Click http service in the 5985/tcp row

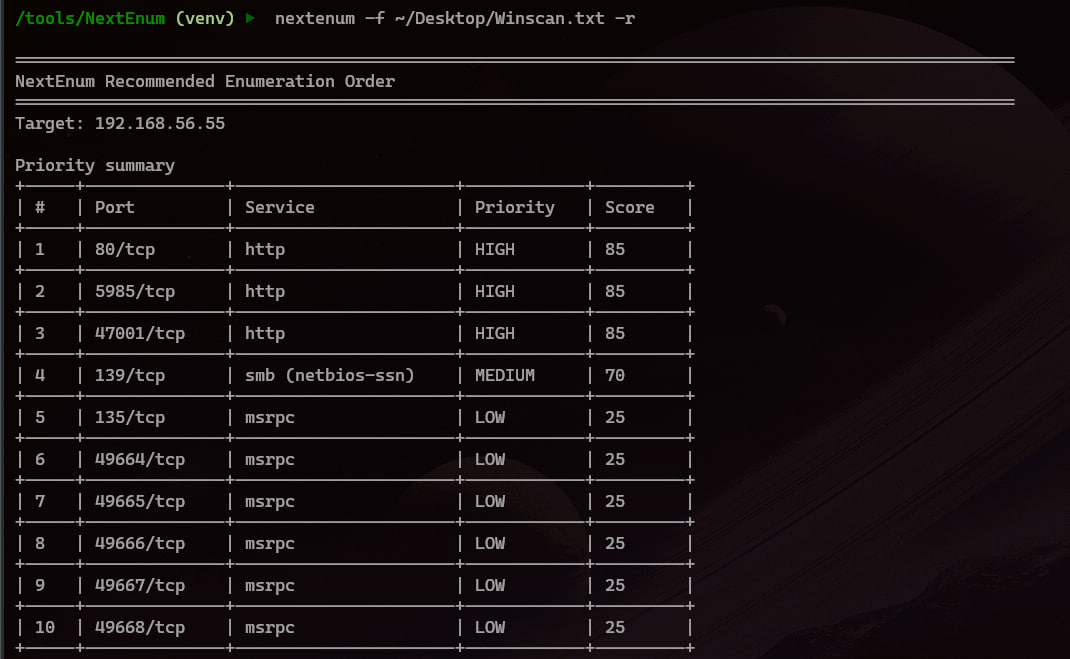265,291
